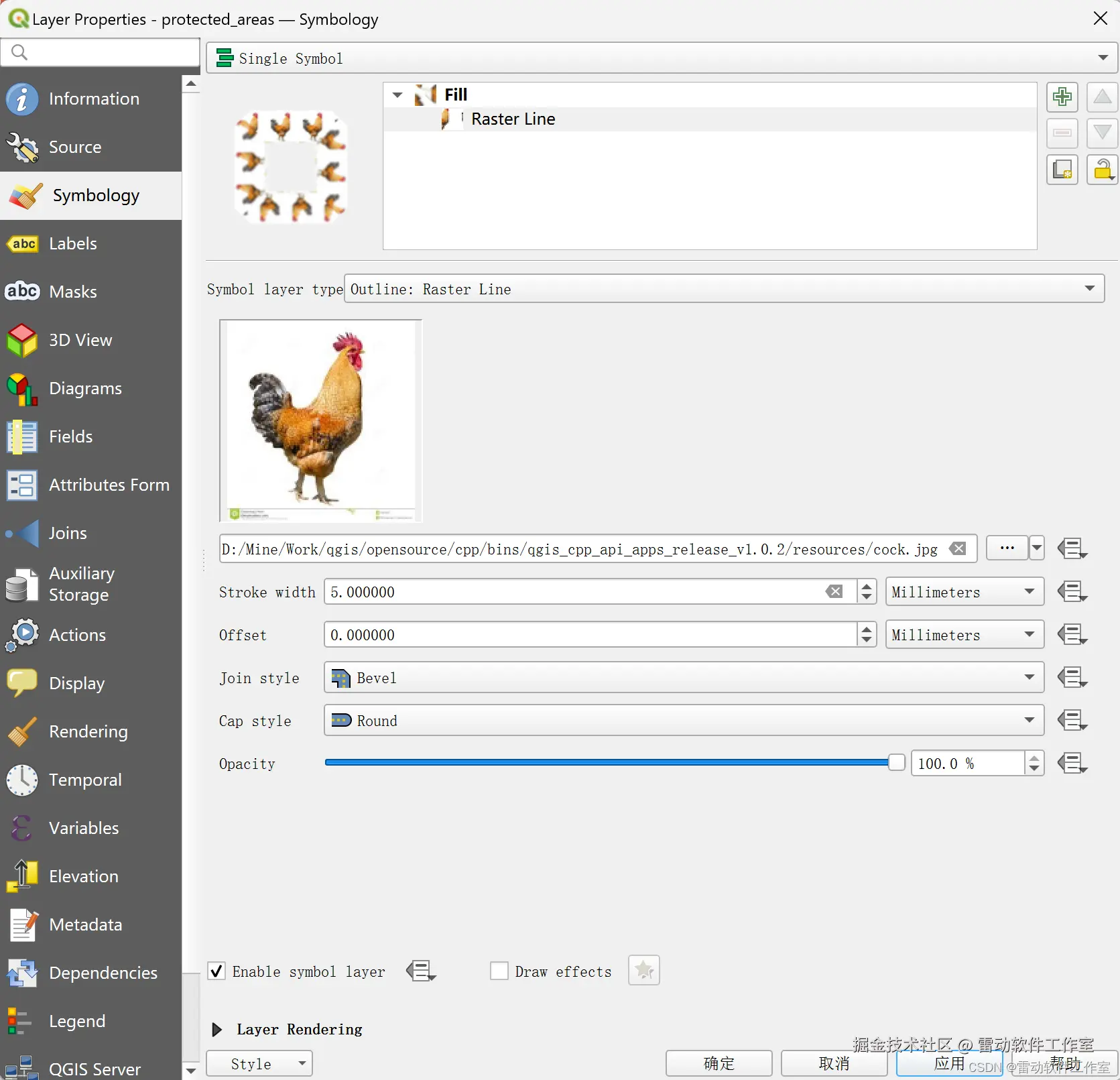This screenshot has height=1080, width=1120.
Task: Open the Metadata settings tab
Action: [90, 925]
